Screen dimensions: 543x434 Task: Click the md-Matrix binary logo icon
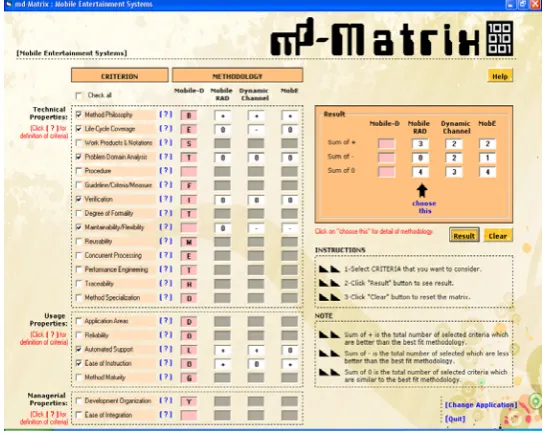[500, 38]
